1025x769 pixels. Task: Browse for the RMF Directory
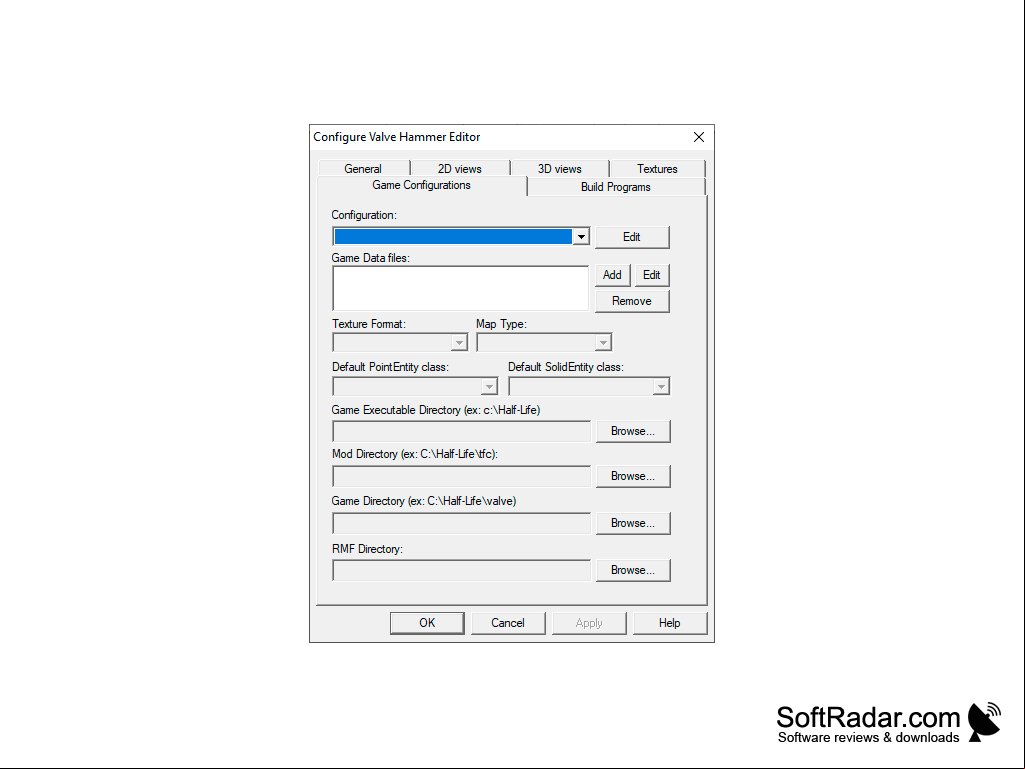[633, 570]
